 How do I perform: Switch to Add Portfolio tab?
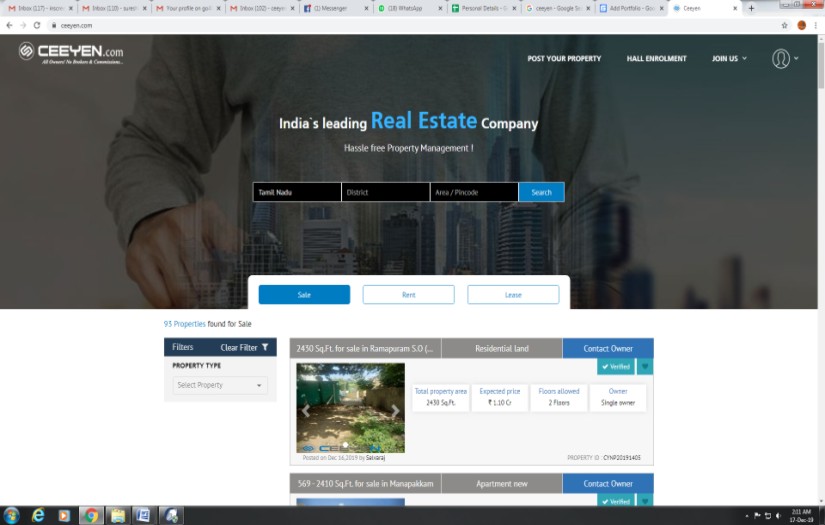point(631,8)
